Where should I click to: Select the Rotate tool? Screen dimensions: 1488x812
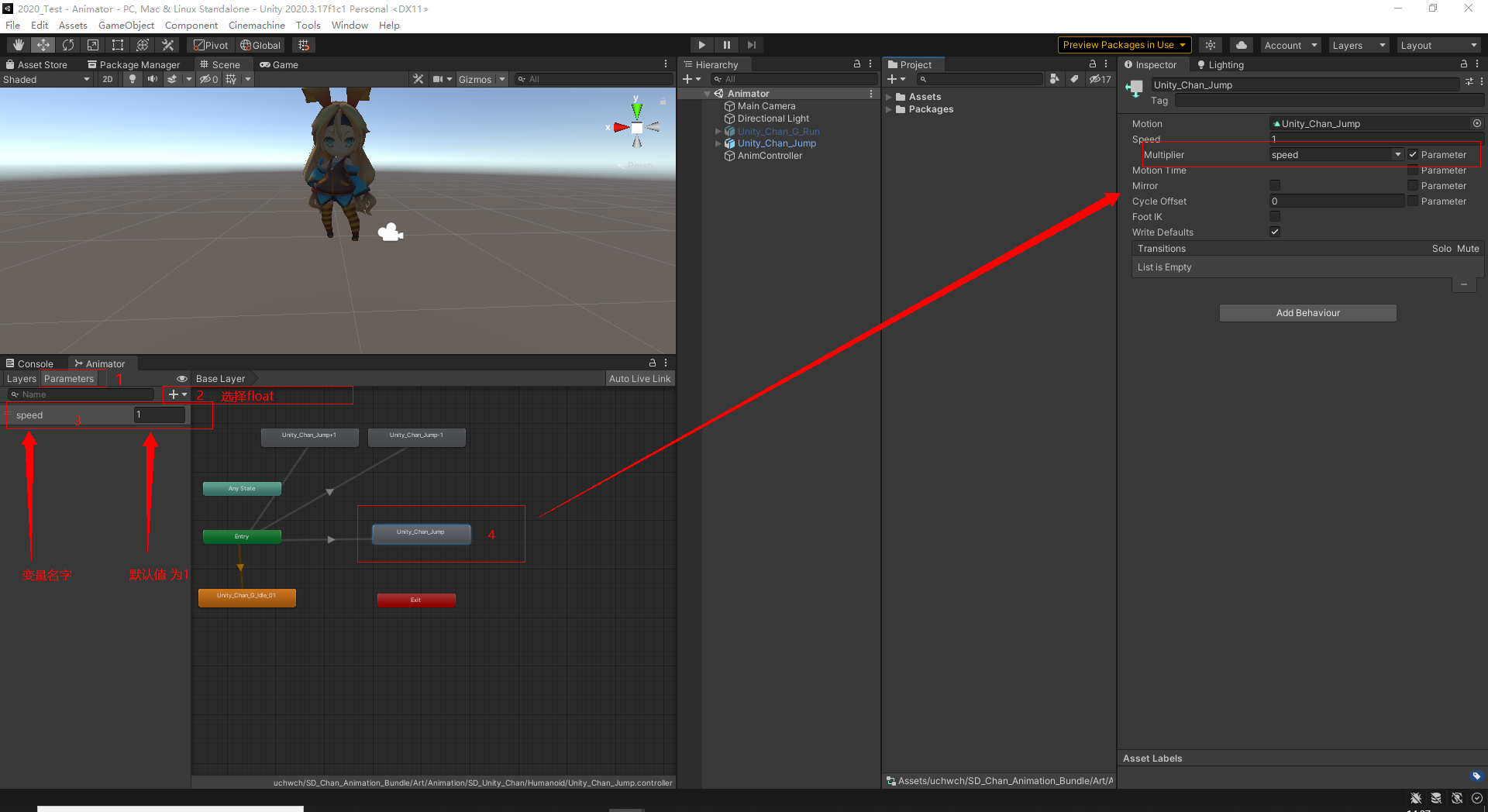[68, 45]
